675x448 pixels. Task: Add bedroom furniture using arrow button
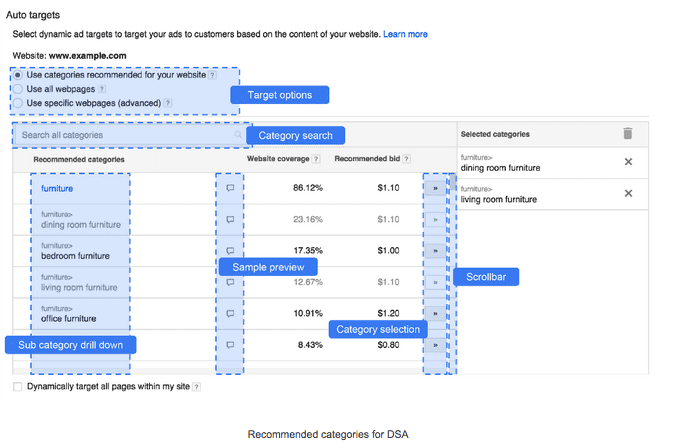(x=435, y=251)
